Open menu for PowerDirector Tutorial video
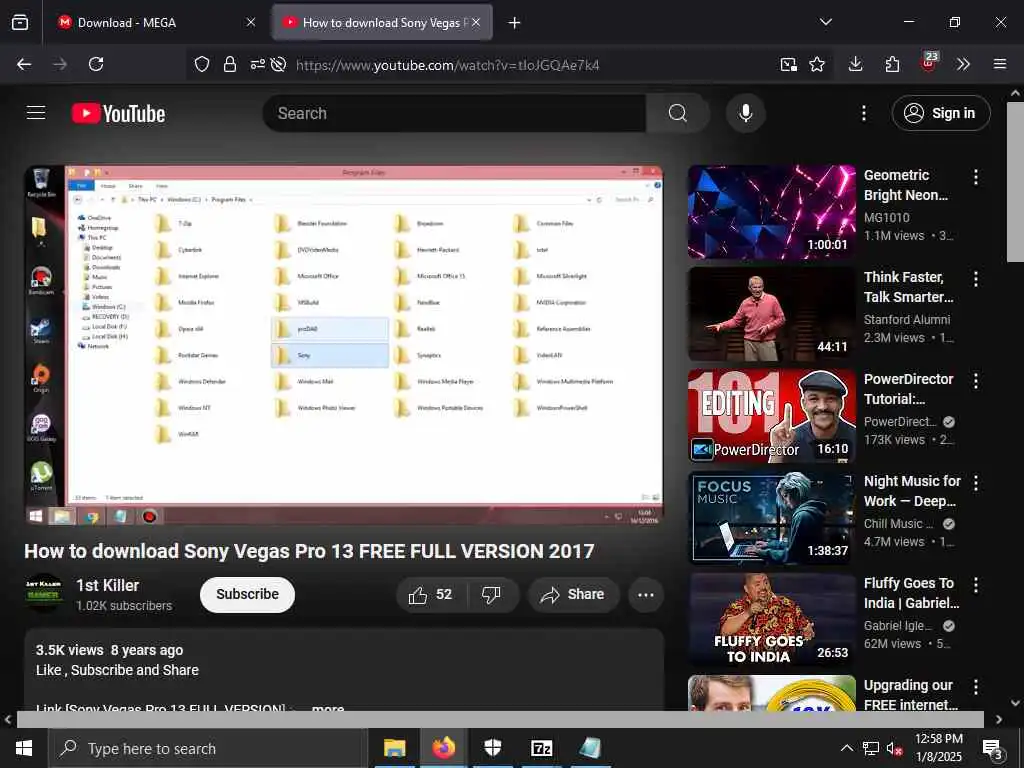Screen dimensions: 1024x768 click(x=976, y=381)
